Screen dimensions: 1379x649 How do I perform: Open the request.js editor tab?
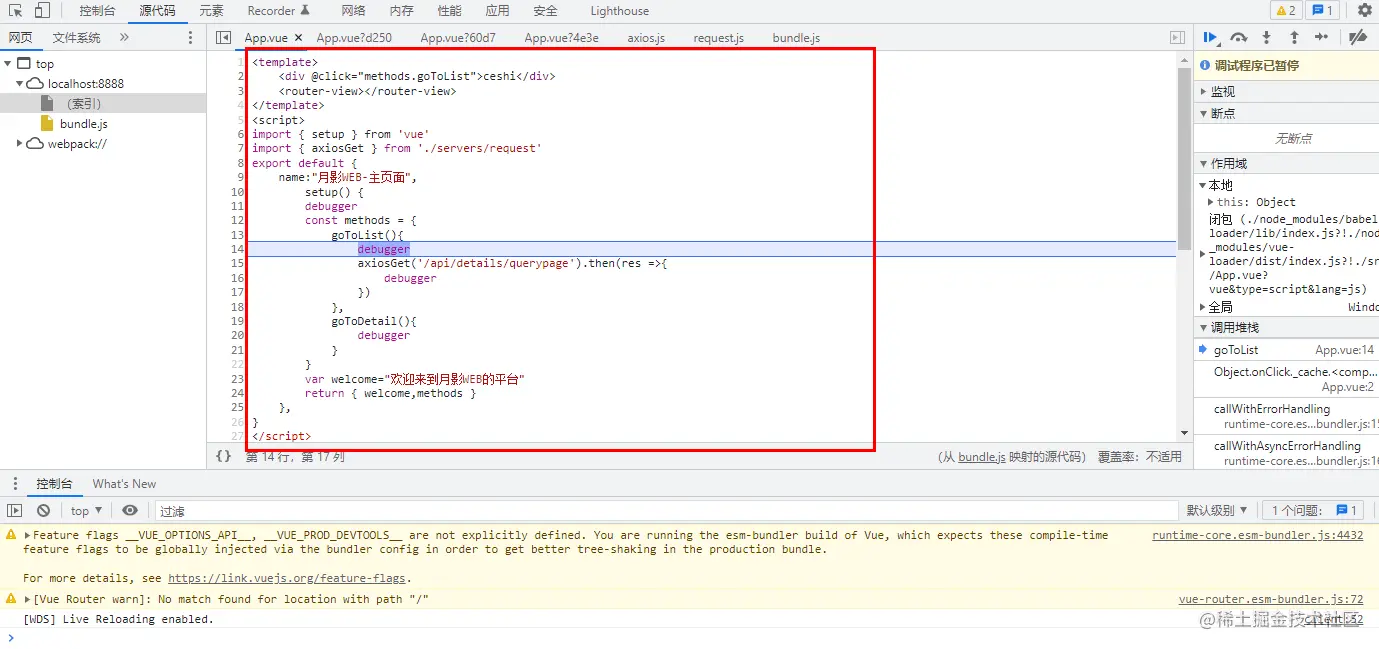coord(718,38)
